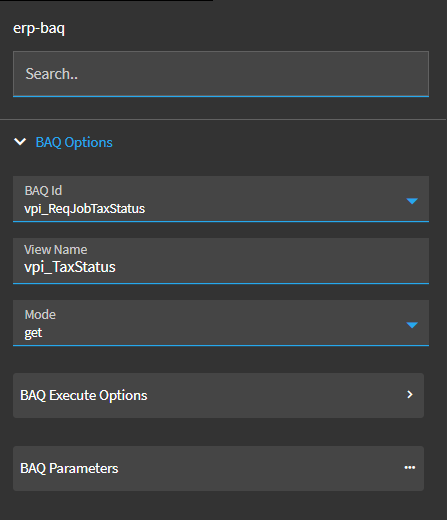Click the BAQ Options section heading
Viewport: 447px width, 520px height.
coord(74,142)
